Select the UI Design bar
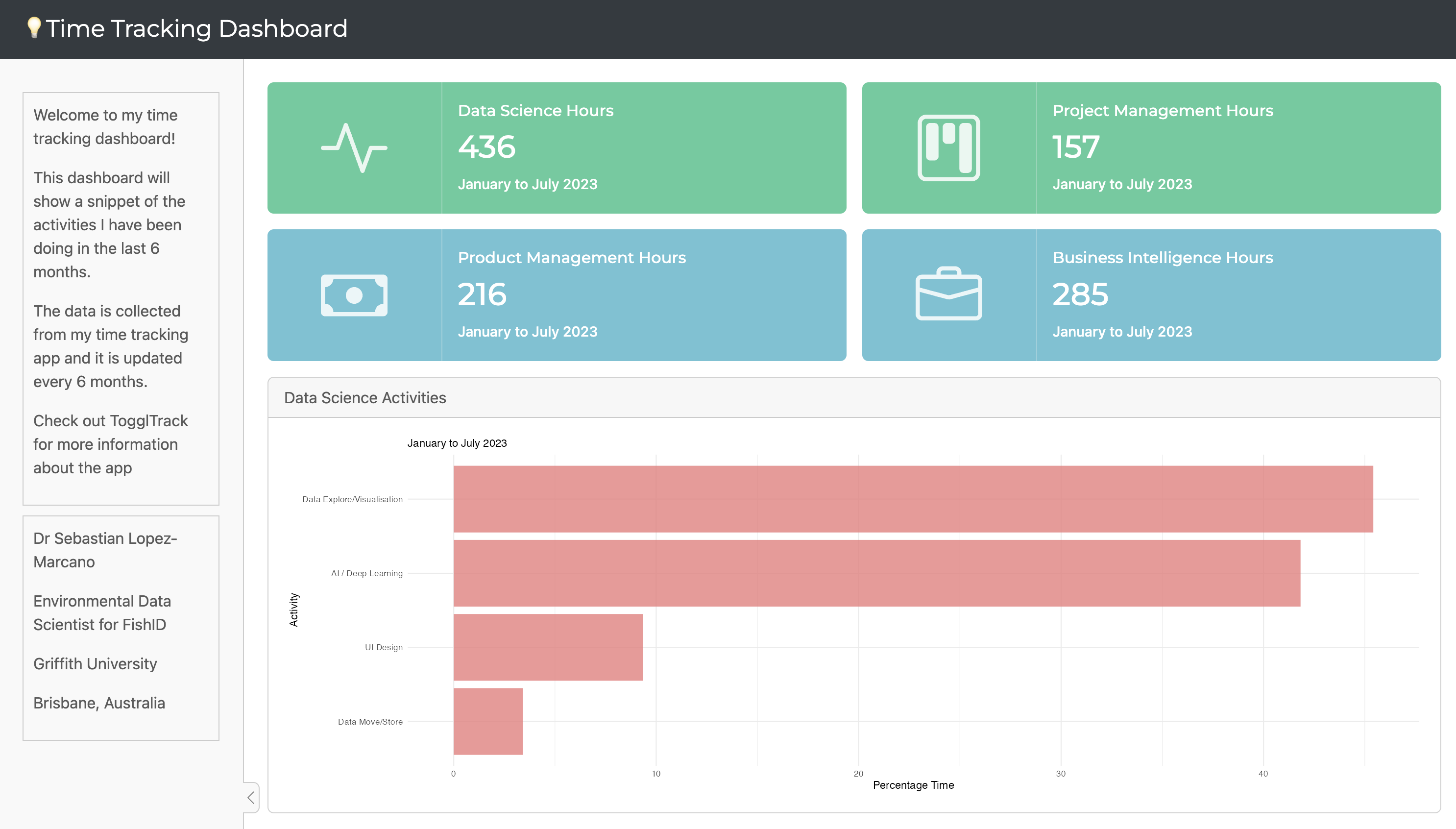This screenshot has height=829, width=1456. click(548, 647)
